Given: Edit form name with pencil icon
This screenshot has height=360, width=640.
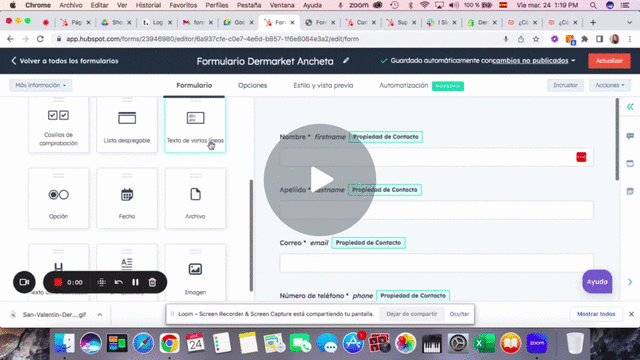Looking at the screenshot, I should (346, 60).
